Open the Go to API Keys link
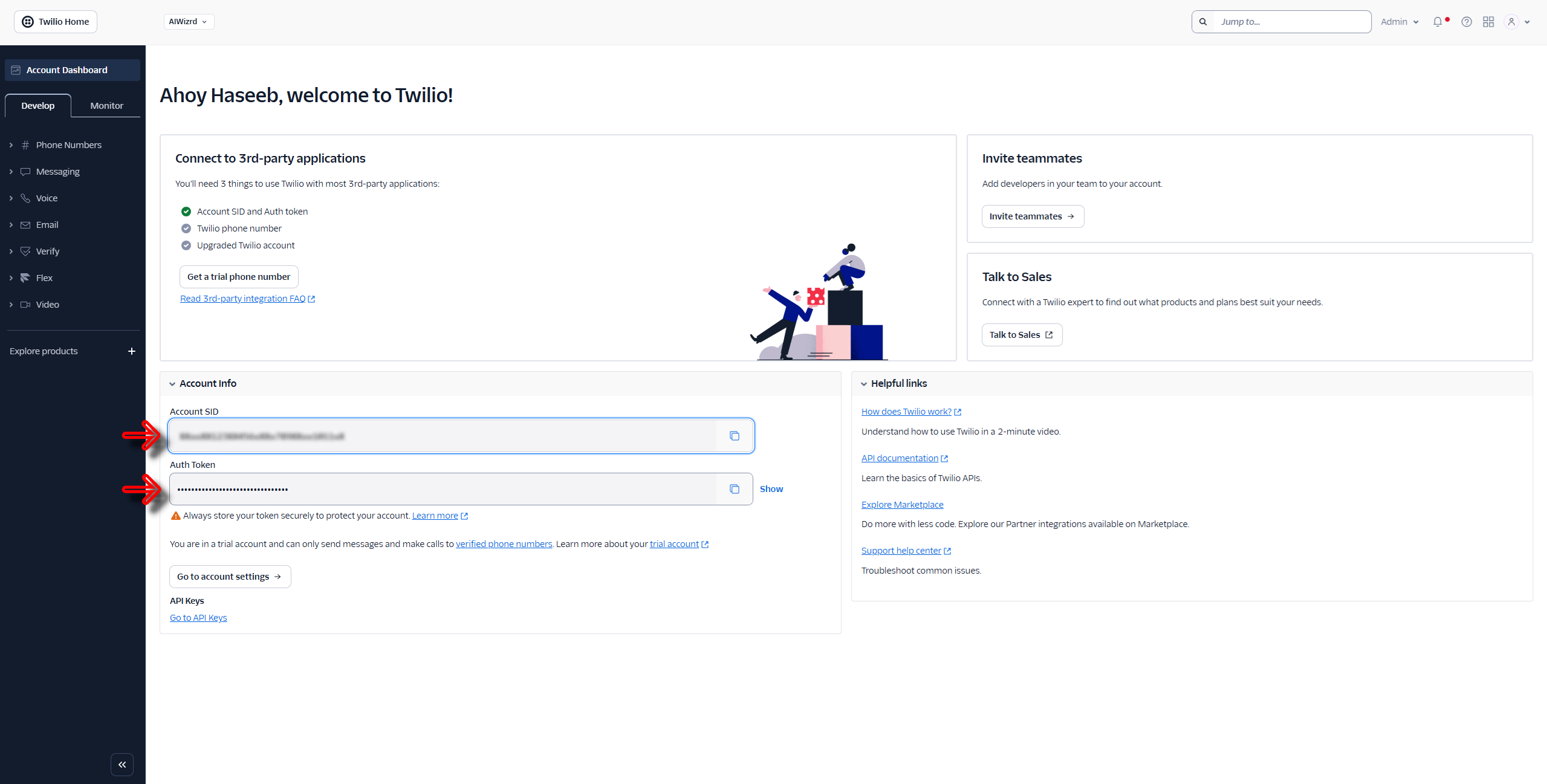 click(198, 618)
